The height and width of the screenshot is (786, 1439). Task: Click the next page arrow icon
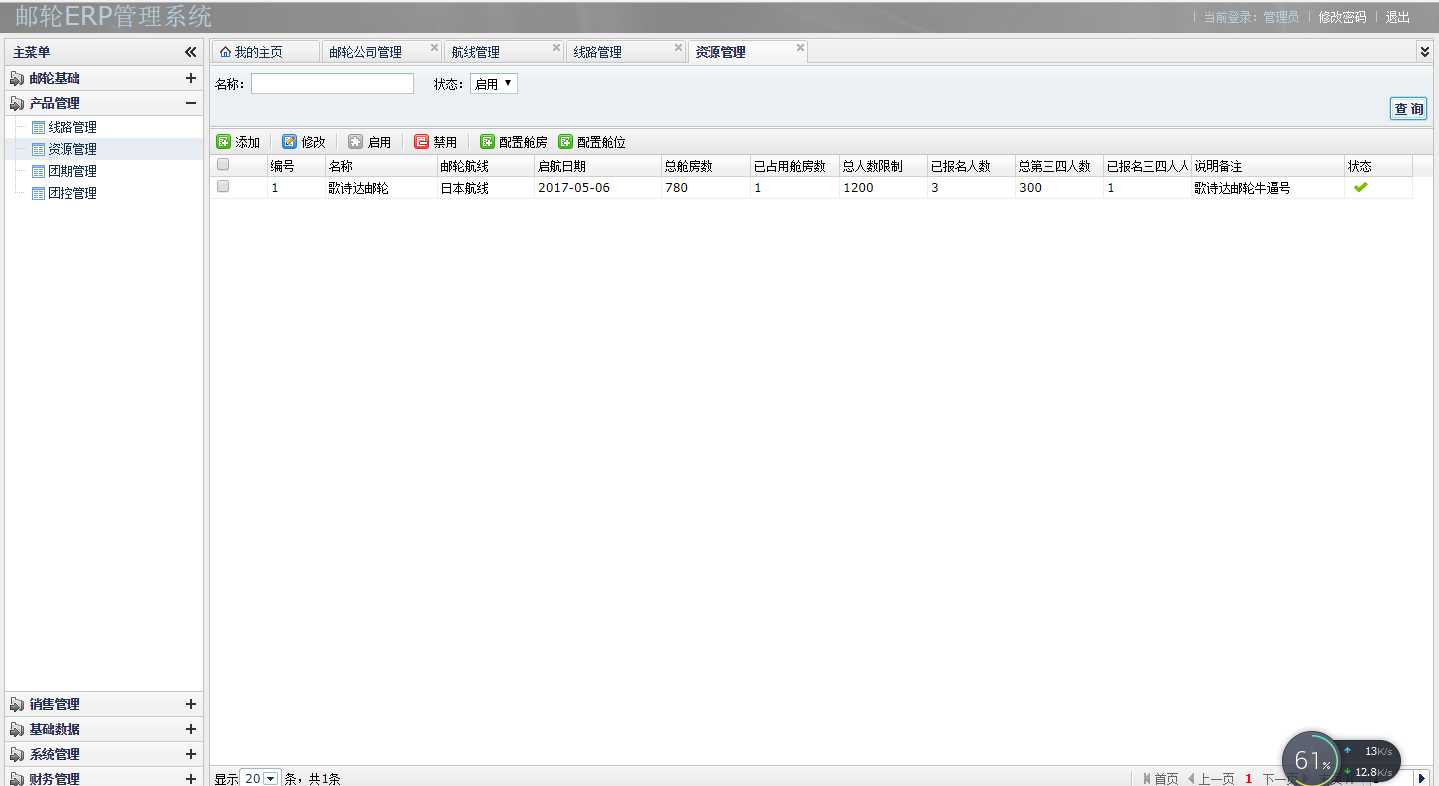click(x=1423, y=779)
